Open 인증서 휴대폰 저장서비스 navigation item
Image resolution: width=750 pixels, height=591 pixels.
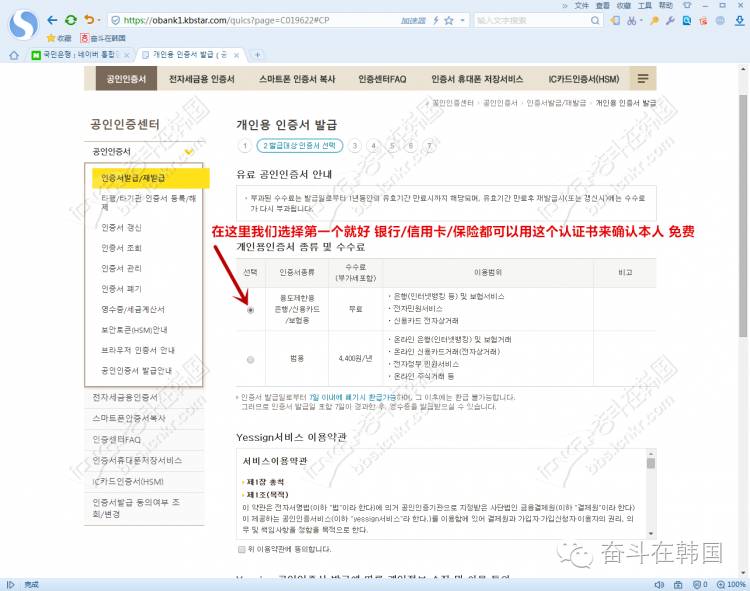point(477,79)
